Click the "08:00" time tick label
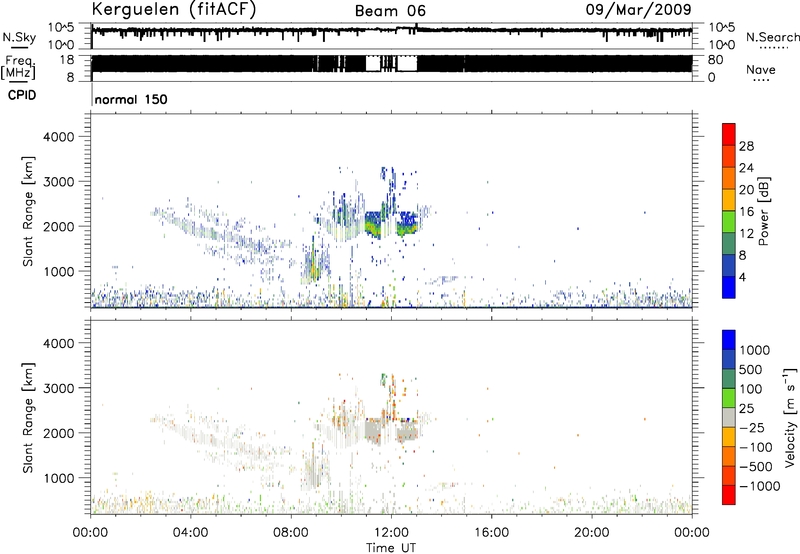Viewport: 800px width, 554px height. coord(291,533)
